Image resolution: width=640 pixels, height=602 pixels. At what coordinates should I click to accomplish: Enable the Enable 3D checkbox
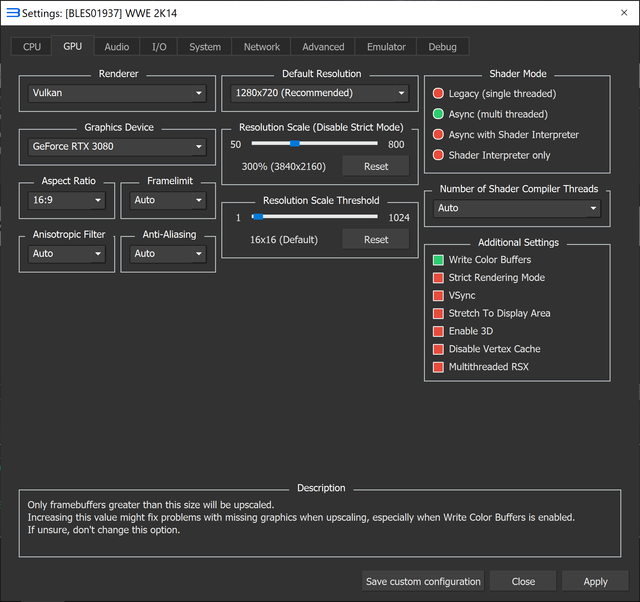tap(463, 331)
